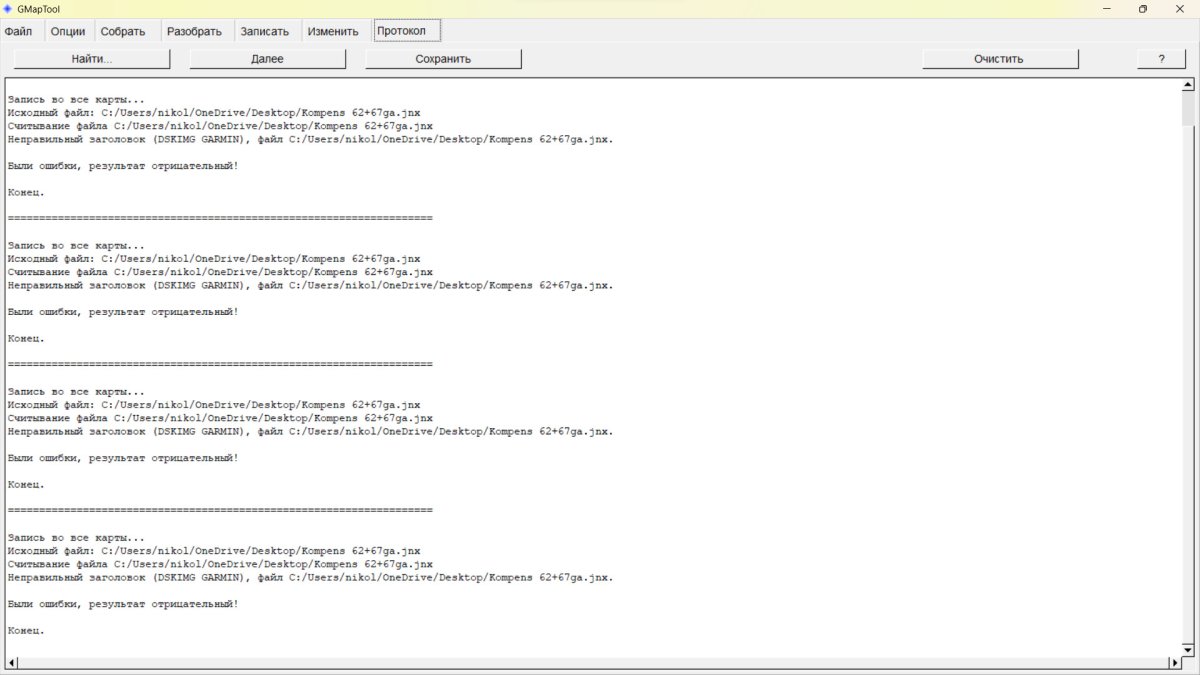1200x675 pixels.
Task: Click the Далее button
Action: pyautogui.click(x=267, y=59)
